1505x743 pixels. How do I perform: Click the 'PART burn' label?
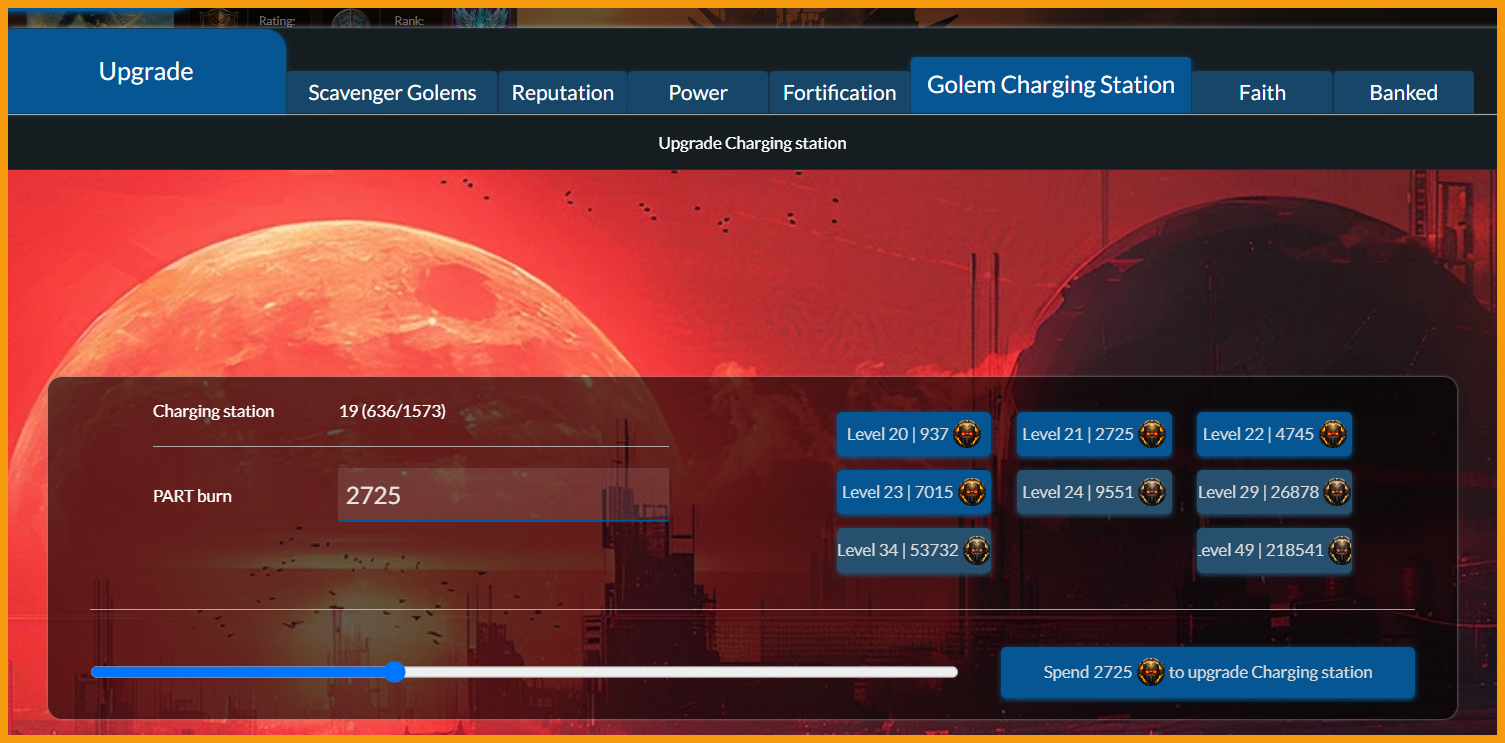click(192, 496)
